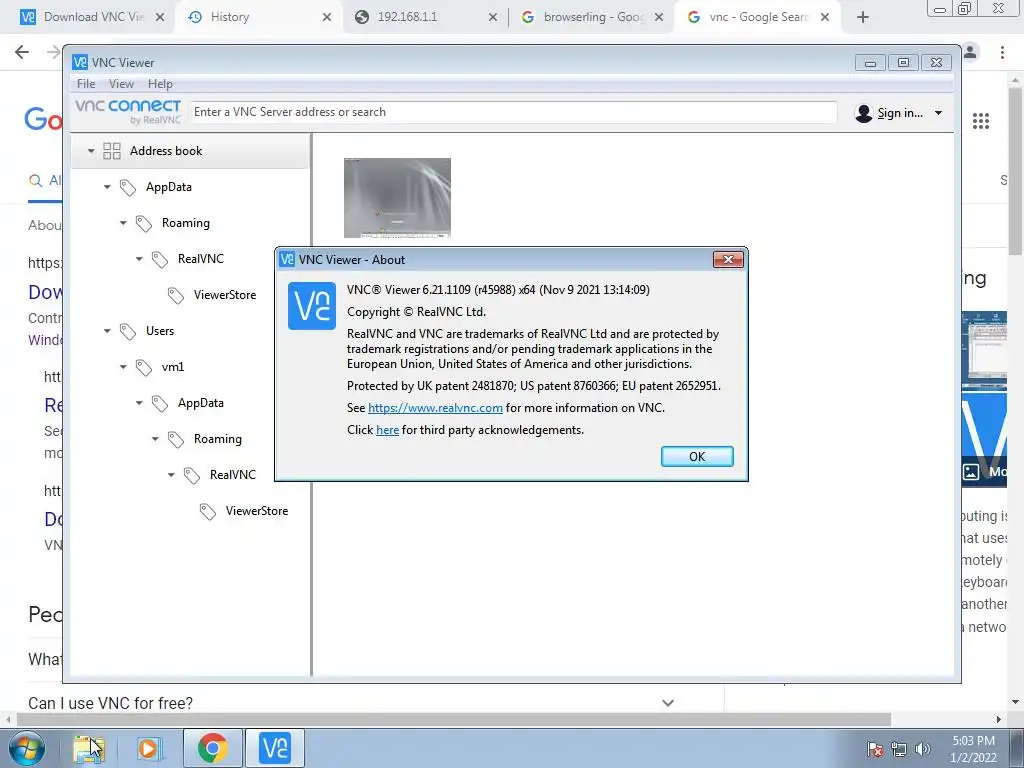Click the volume speaker tray icon
Image resolution: width=1024 pixels, height=768 pixels.
click(x=923, y=749)
